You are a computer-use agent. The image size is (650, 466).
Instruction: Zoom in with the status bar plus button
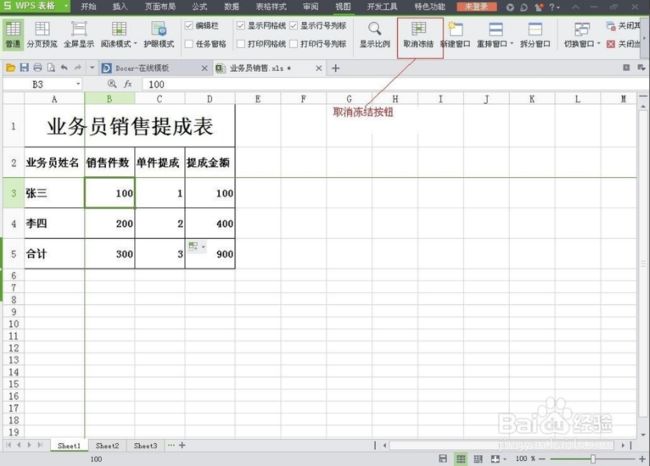642,459
